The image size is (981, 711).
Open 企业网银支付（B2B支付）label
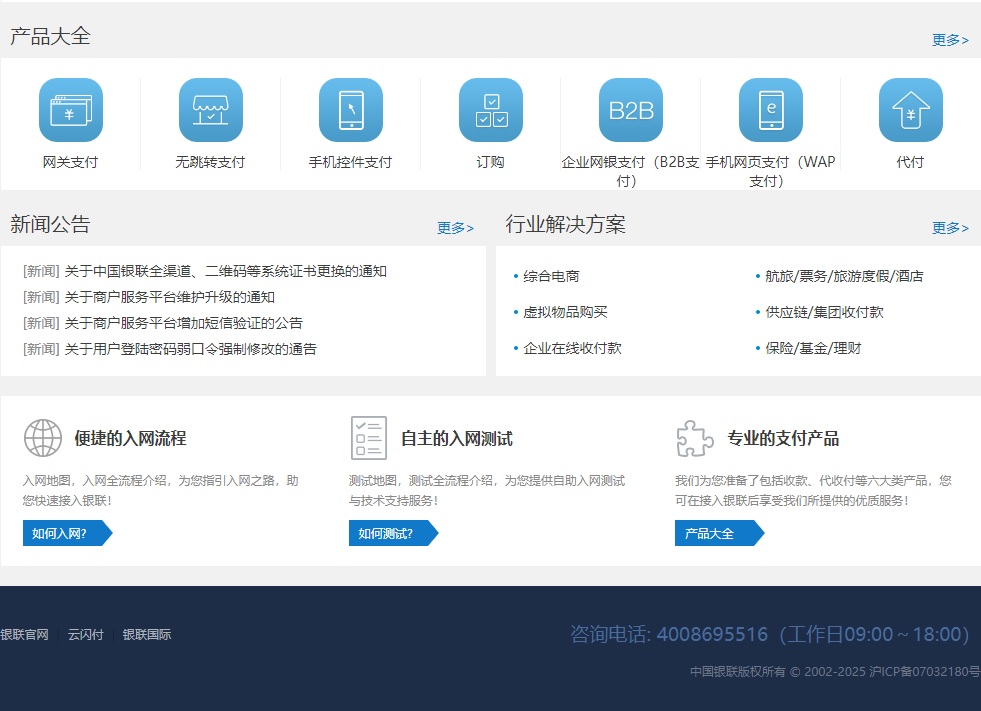(630, 171)
